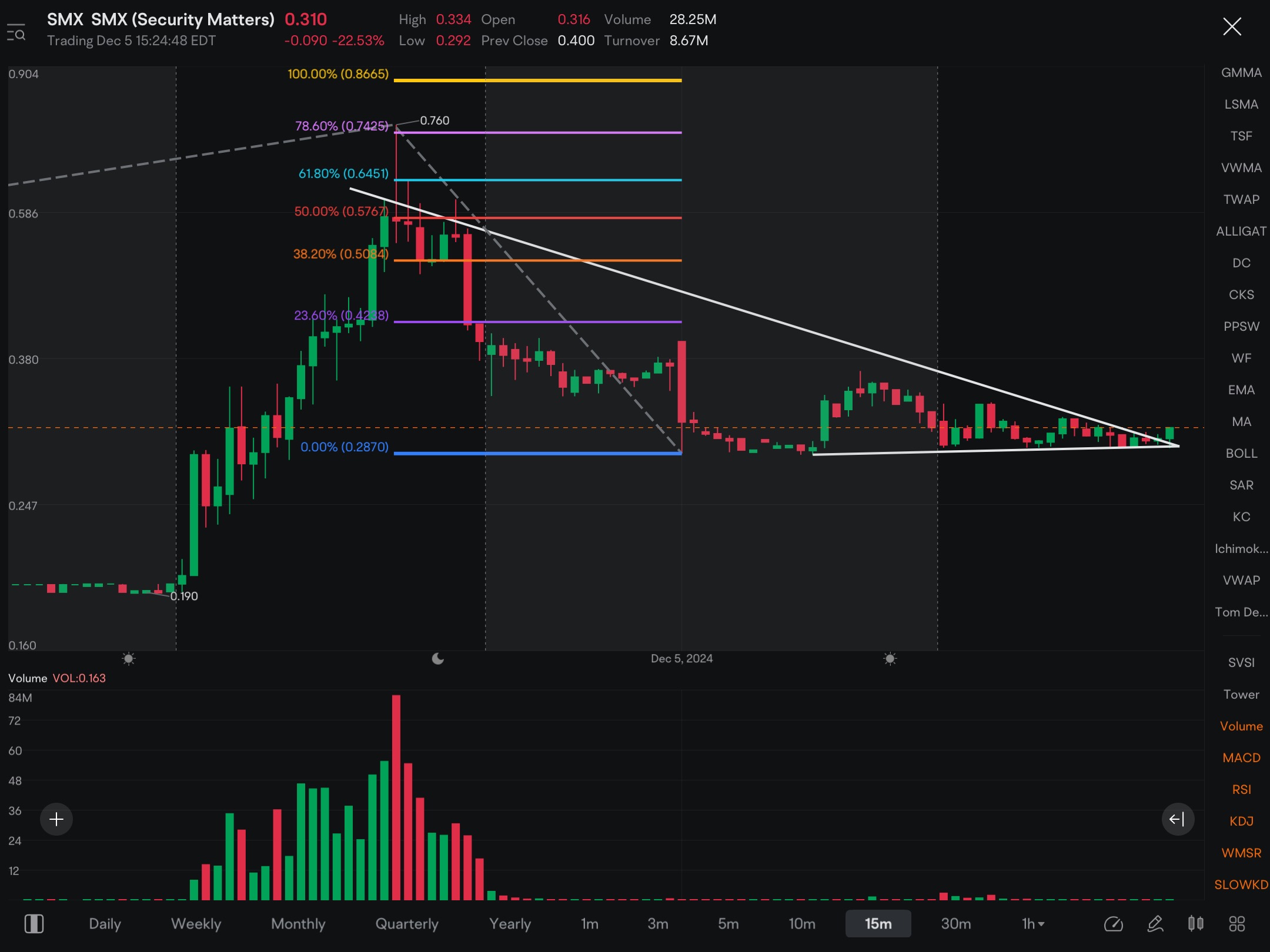Toggle the WMSR sub-indicator

point(1241,853)
